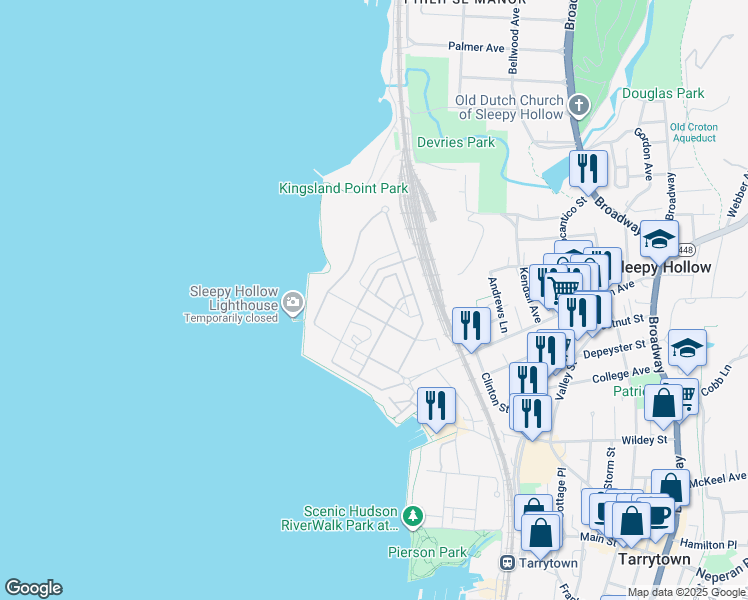Click the Temporarily closed notice text
748x600 pixels.
(x=231, y=318)
